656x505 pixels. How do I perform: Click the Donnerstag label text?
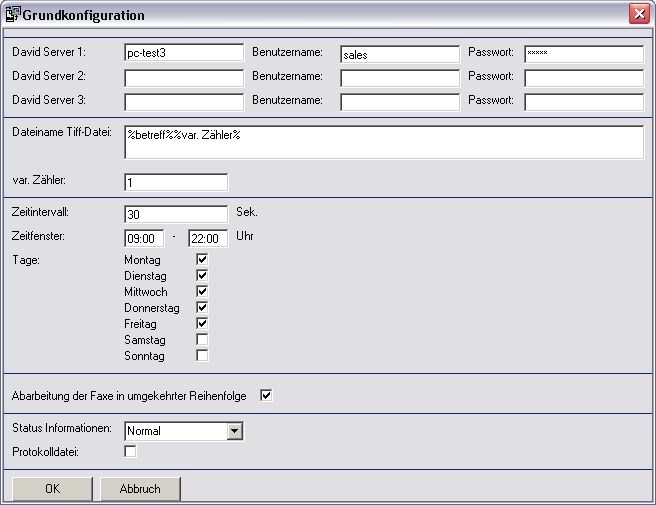[x=152, y=308]
